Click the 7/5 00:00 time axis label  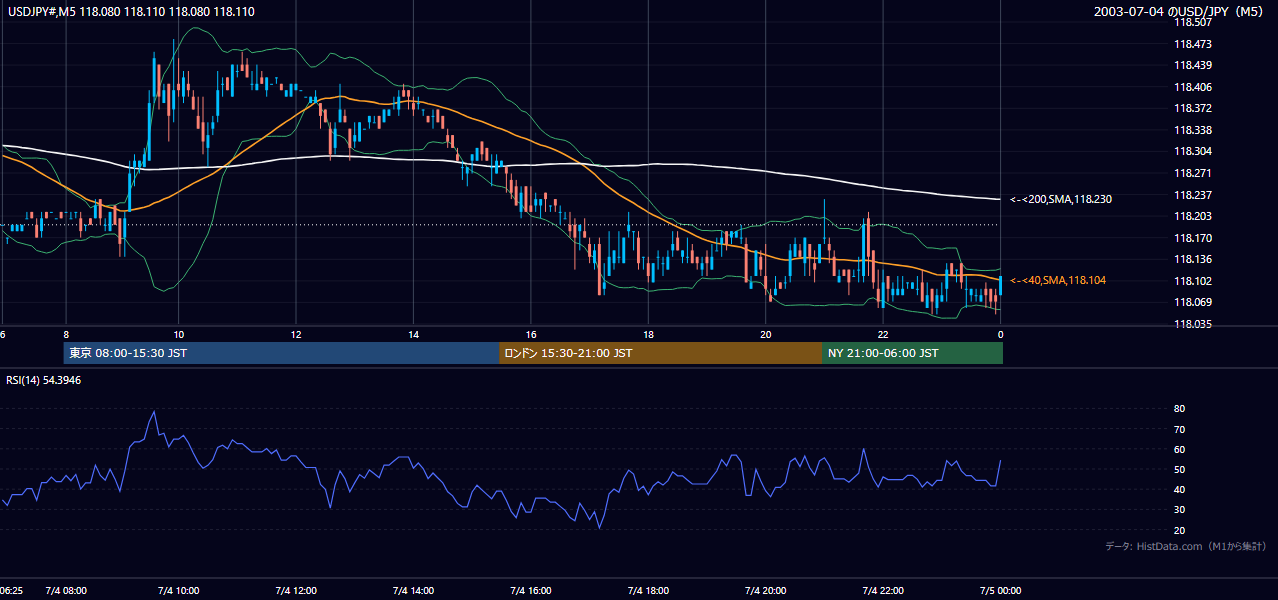1000,591
